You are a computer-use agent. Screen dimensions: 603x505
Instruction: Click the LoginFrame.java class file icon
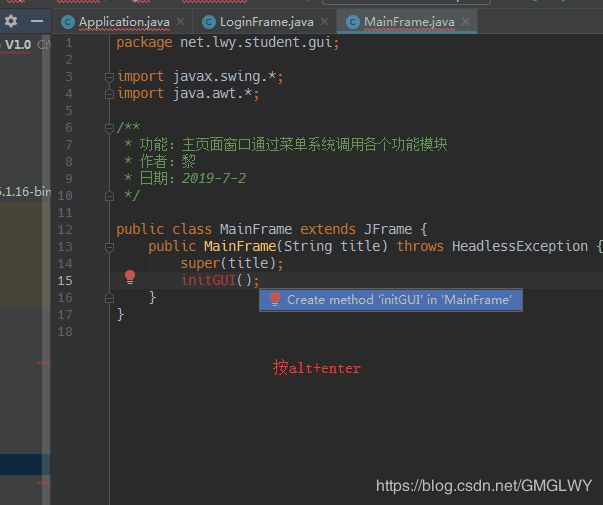209,22
